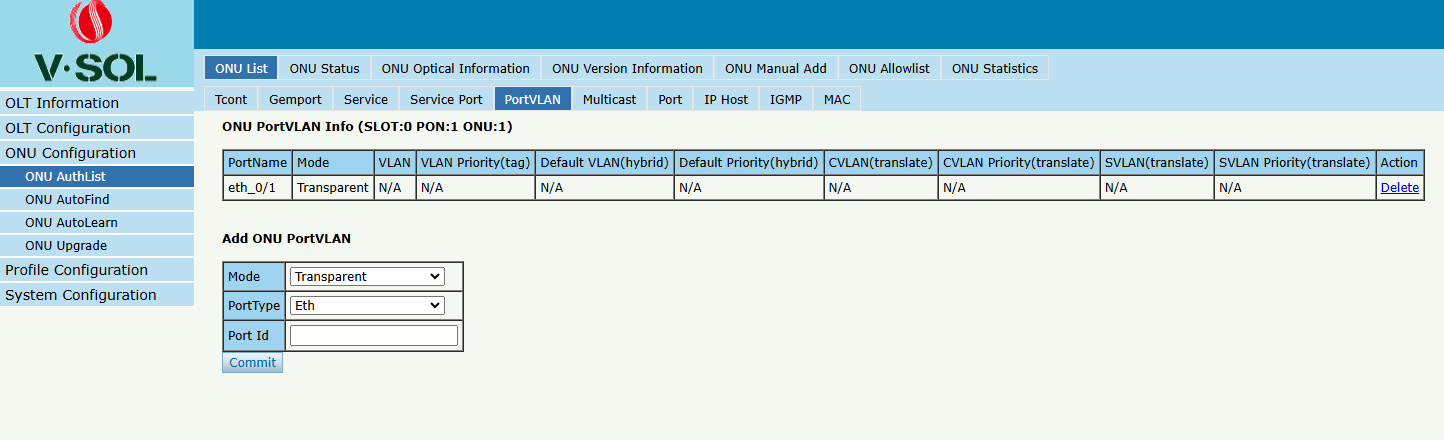Open the Gemport sub-tab
Image resolution: width=1444 pixels, height=440 pixels.
click(296, 99)
